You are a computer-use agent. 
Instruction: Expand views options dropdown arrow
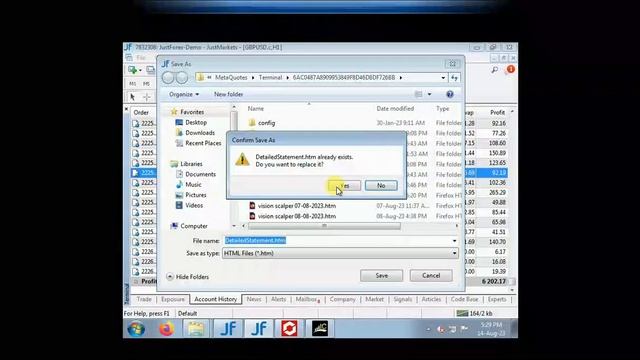point(429,94)
